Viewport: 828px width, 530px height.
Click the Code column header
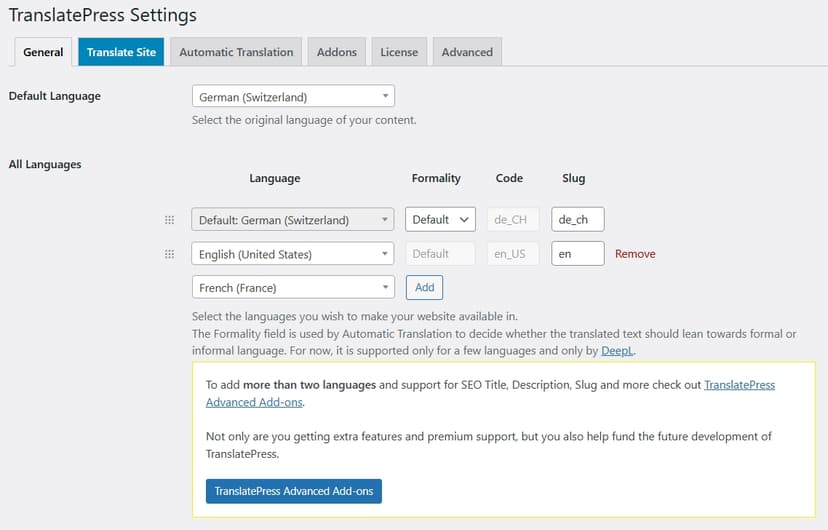[509, 178]
